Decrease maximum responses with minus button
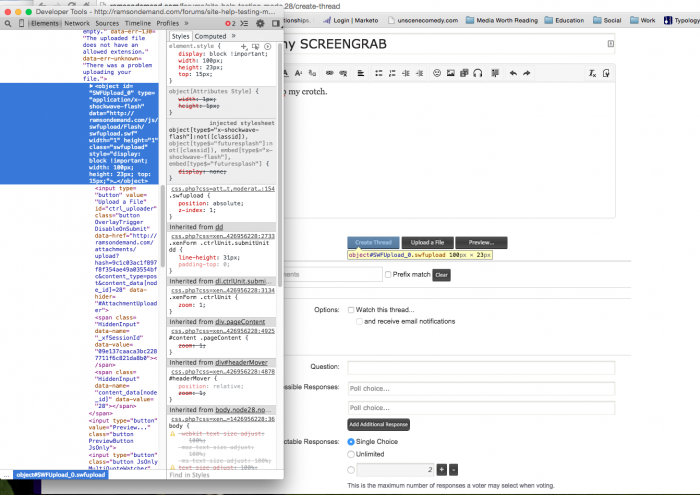Image resolution: width=700 pixels, height=495 pixels. (453, 470)
